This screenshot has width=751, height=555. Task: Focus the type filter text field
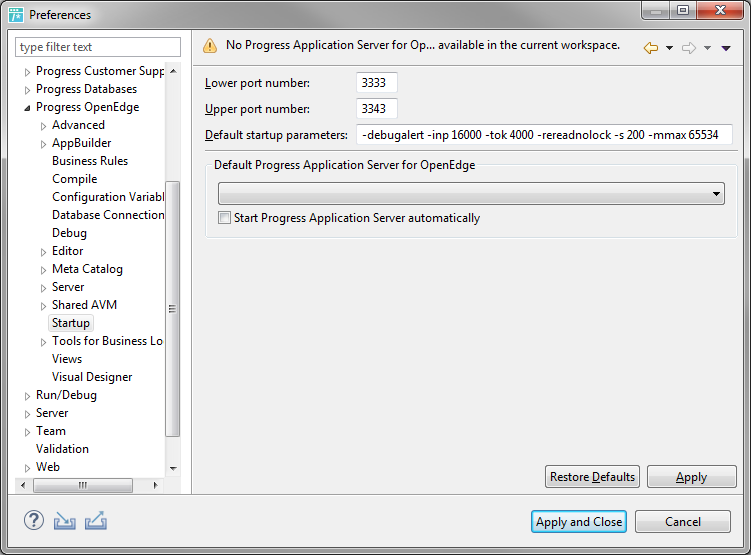[x=98, y=47]
